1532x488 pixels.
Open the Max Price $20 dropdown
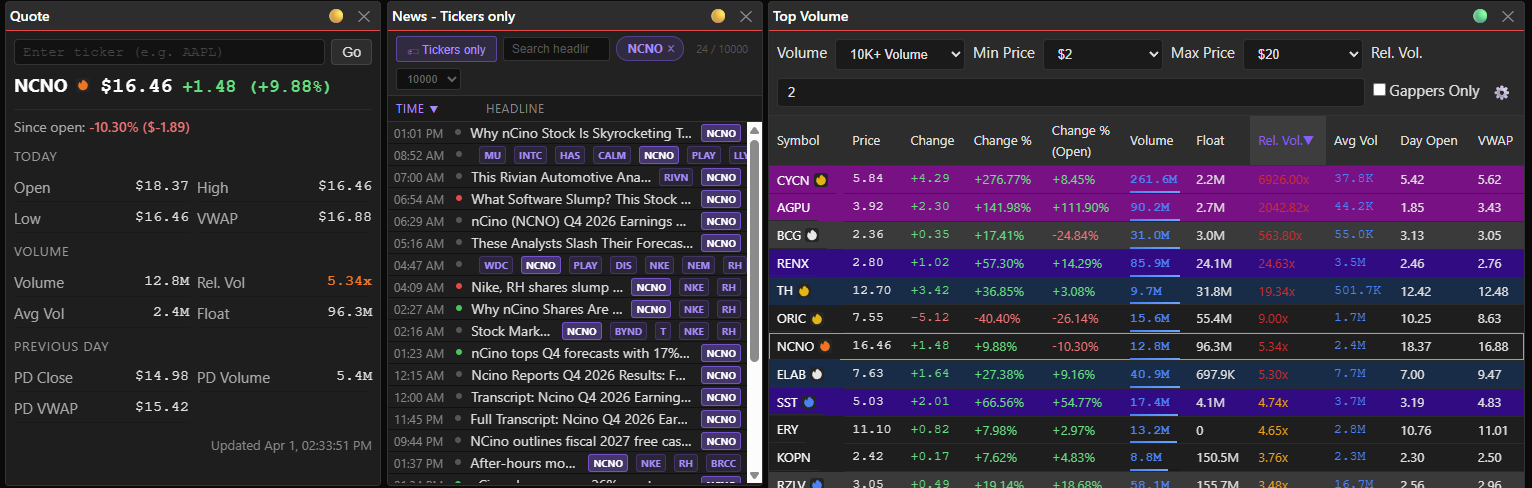tap(1302, 54)
